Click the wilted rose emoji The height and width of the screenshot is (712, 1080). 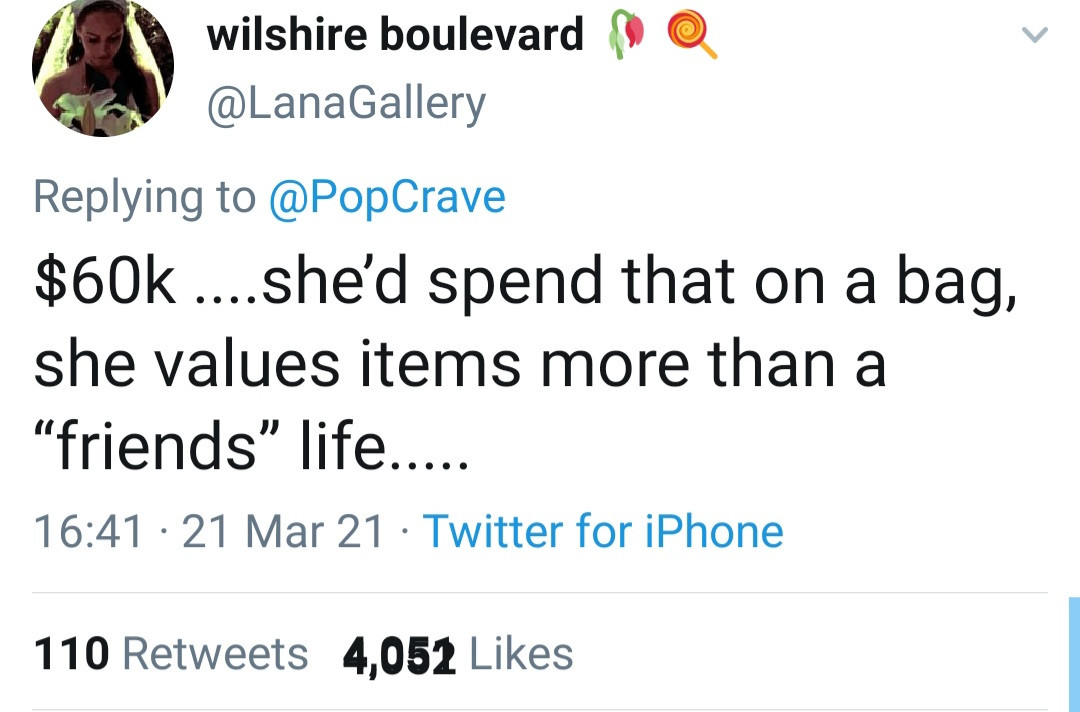626,34
